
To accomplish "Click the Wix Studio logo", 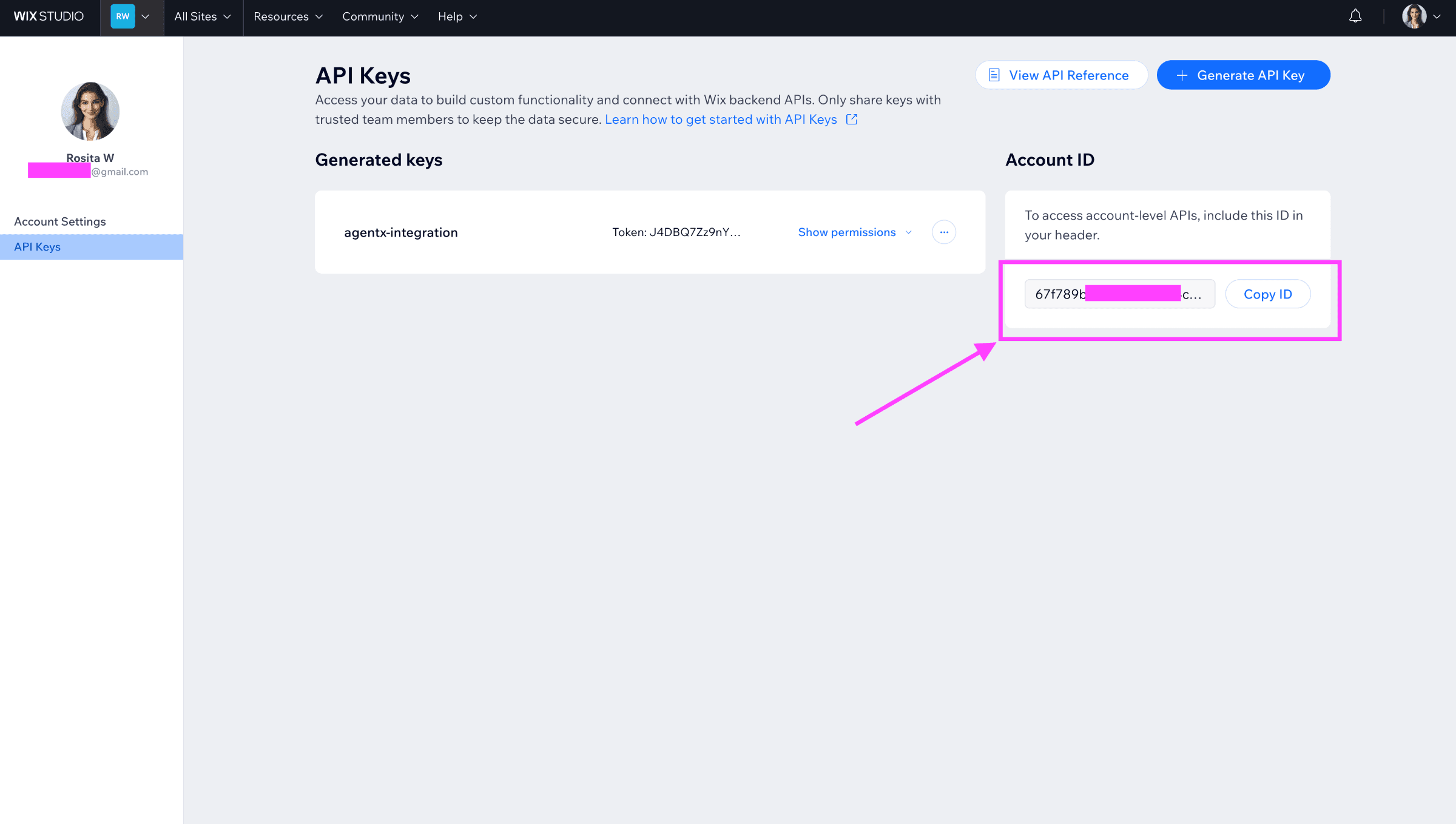I will [x=49, y=16].
